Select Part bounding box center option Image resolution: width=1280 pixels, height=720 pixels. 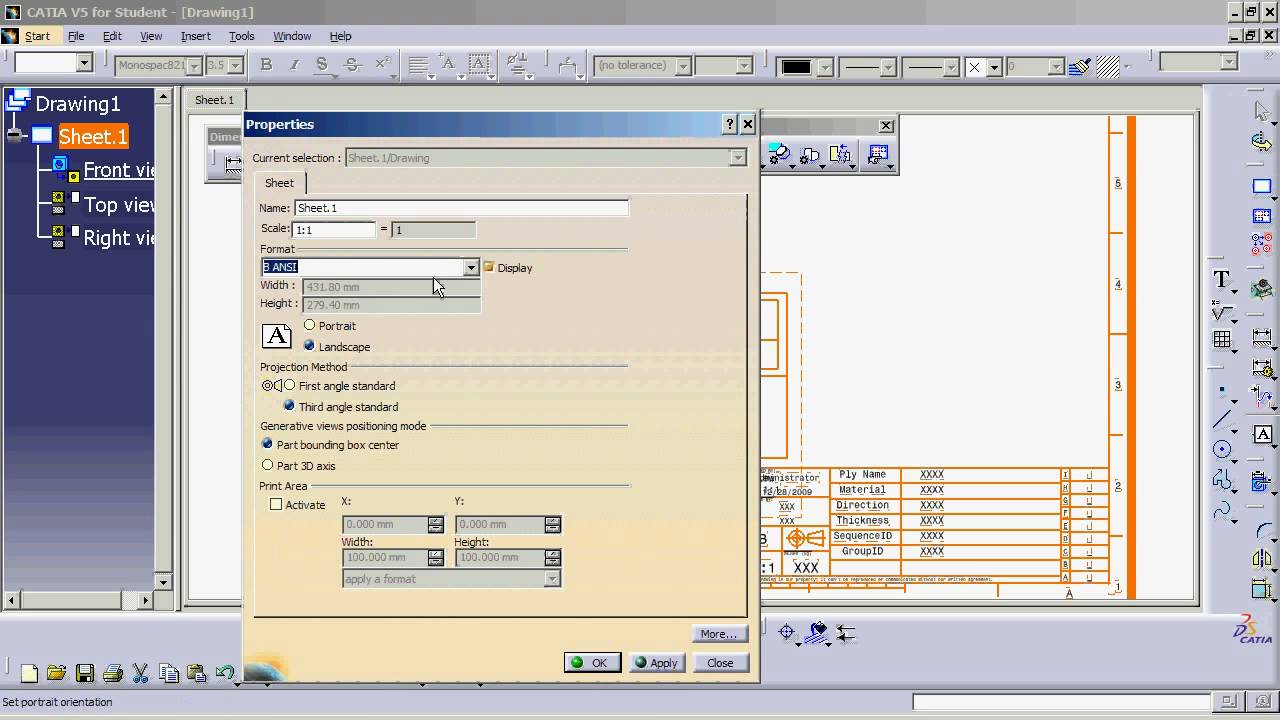(267, 444)
